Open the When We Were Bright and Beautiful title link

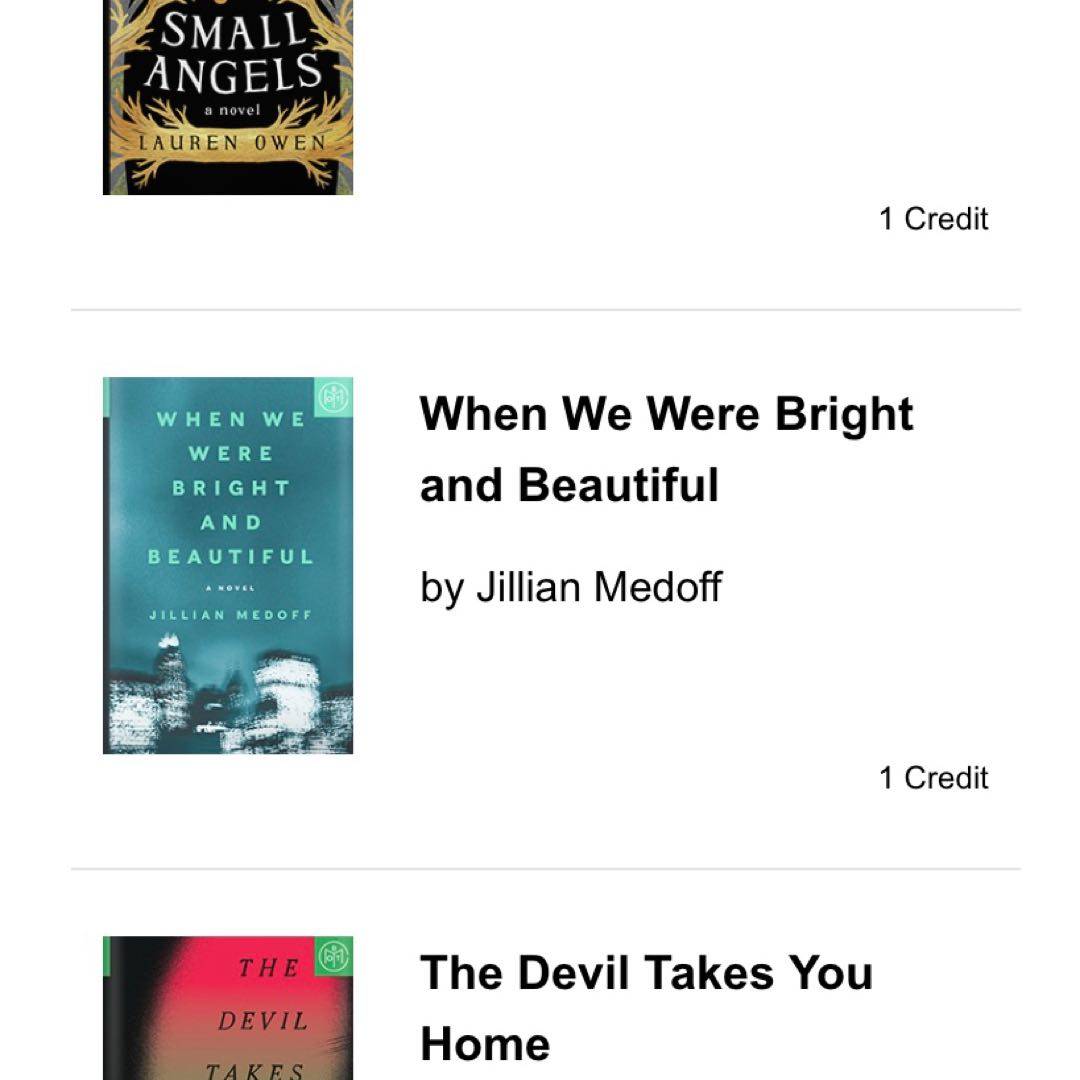[666, 449]
